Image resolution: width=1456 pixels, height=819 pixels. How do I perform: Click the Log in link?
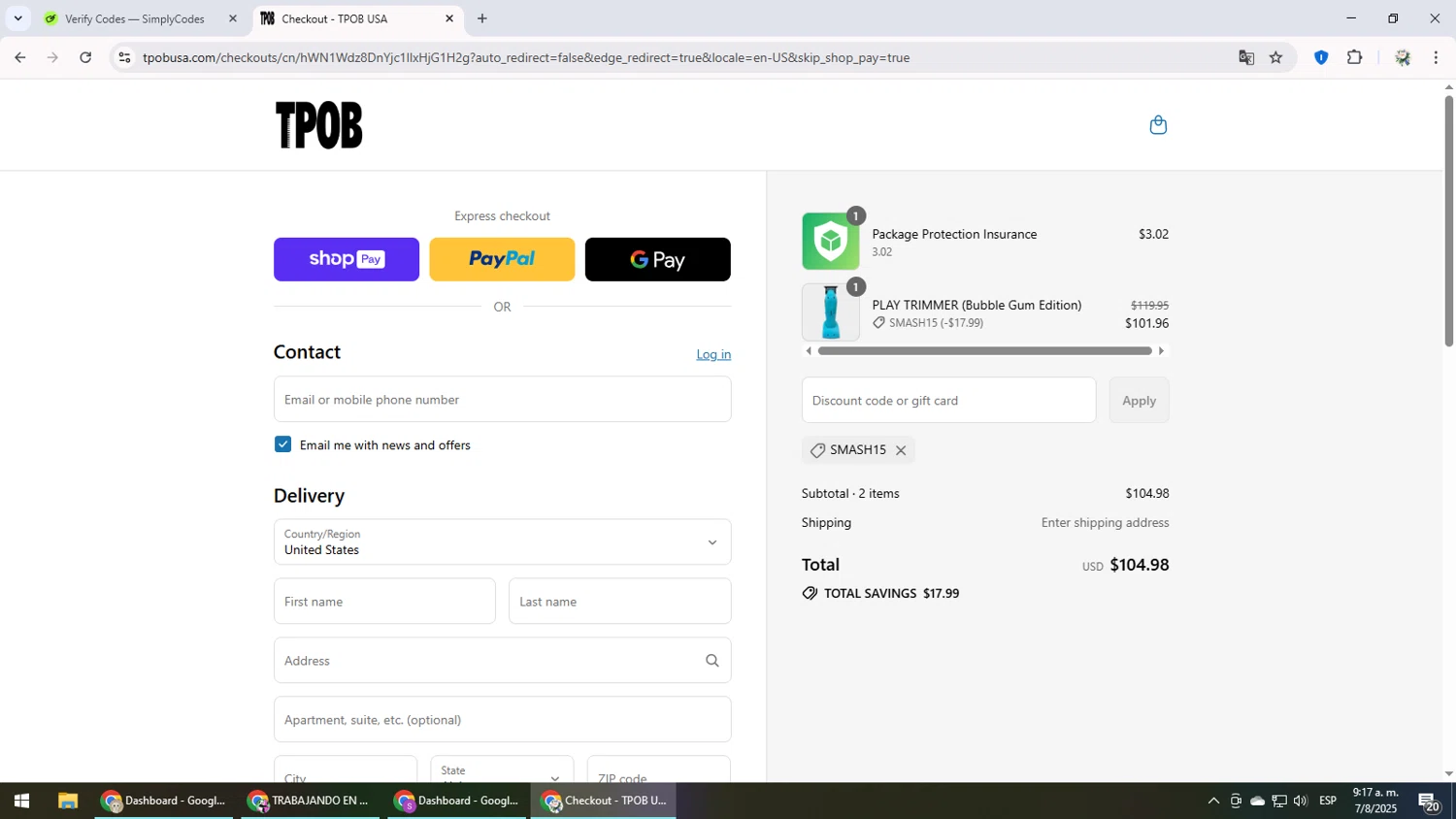coord(713,354)
